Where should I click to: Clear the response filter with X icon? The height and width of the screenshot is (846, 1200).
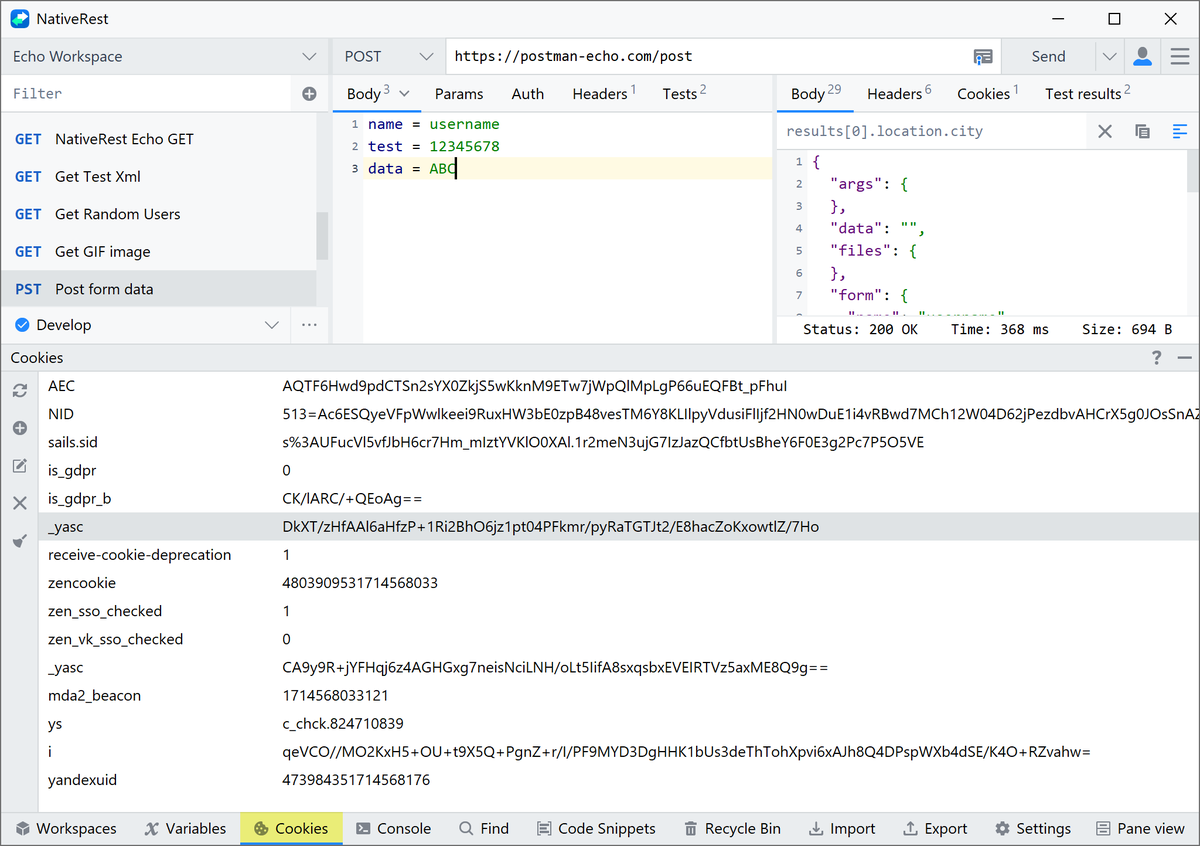[1105, 131]
